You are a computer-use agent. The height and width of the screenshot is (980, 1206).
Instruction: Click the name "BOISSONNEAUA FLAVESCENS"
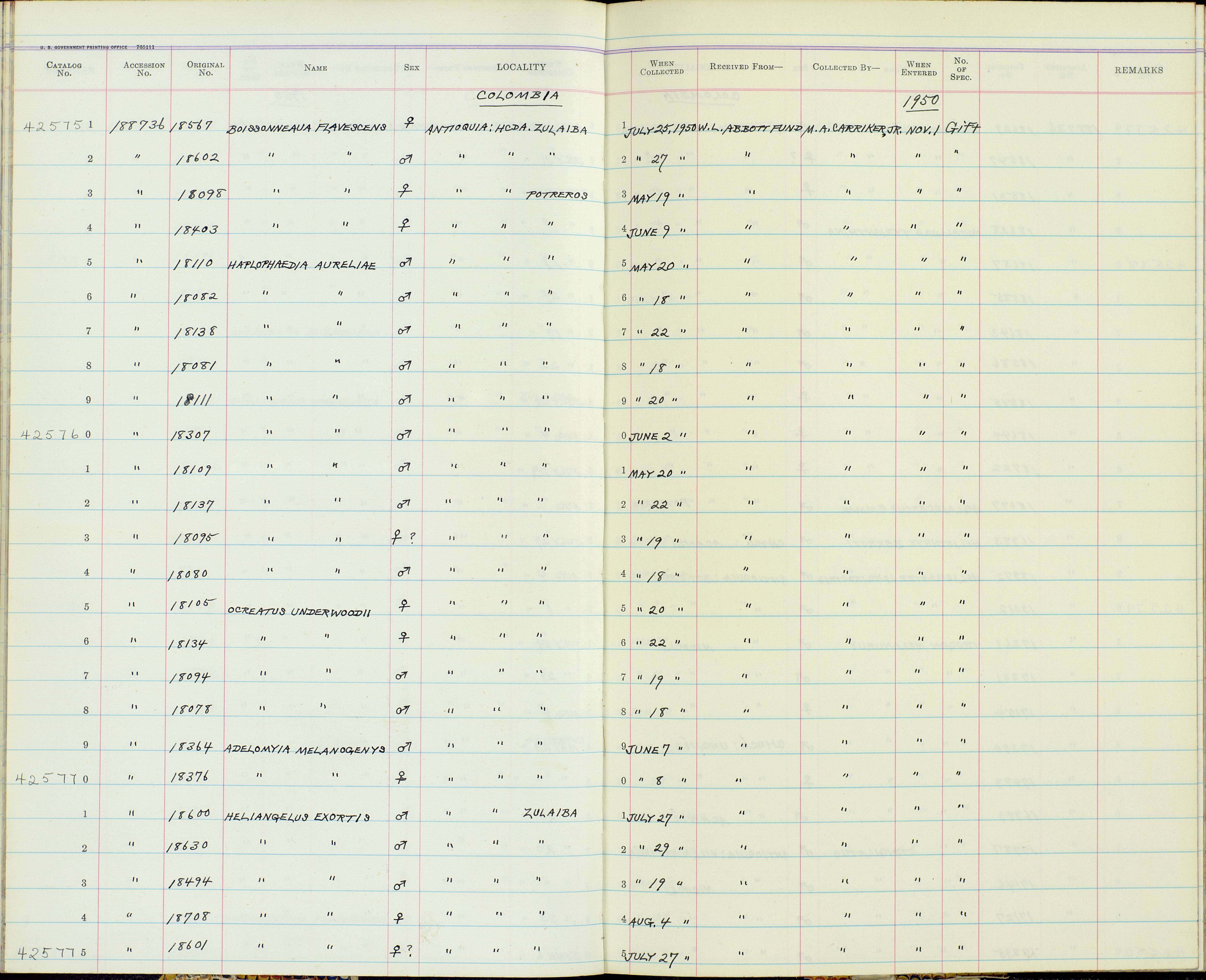click(x=307, y=128)
